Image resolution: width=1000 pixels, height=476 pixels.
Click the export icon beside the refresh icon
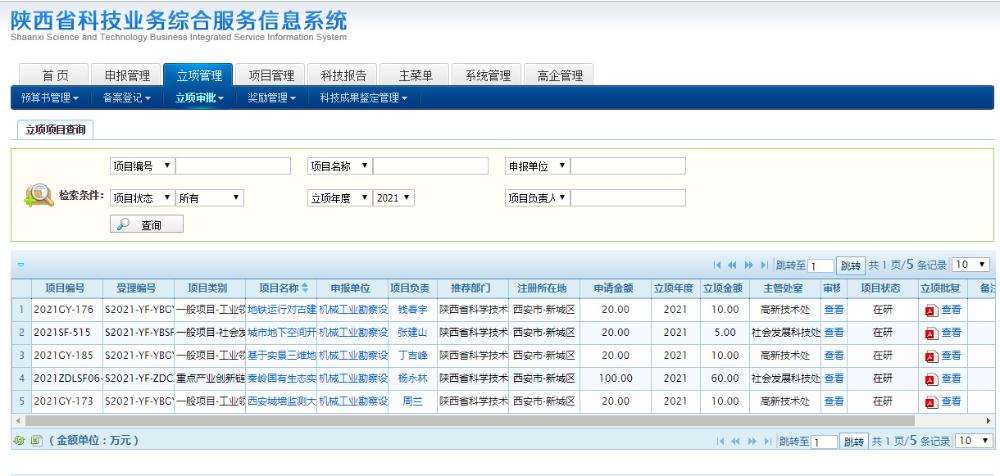pos(33,441)
